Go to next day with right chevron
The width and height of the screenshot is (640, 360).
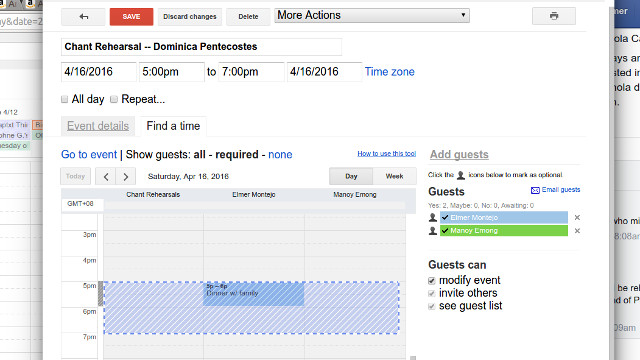(x=126, y=177)
